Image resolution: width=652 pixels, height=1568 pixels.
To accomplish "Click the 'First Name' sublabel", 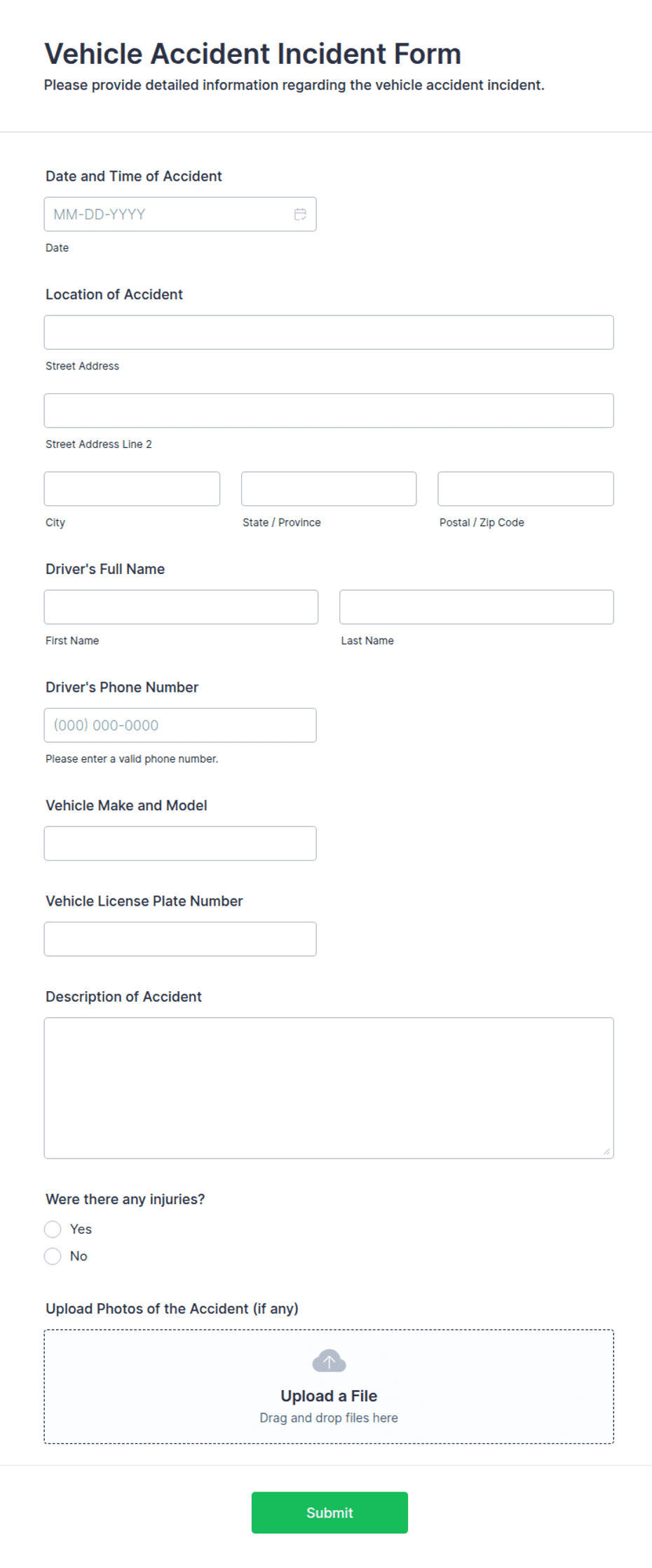I will pyautogui.click(x=72, y=641).
